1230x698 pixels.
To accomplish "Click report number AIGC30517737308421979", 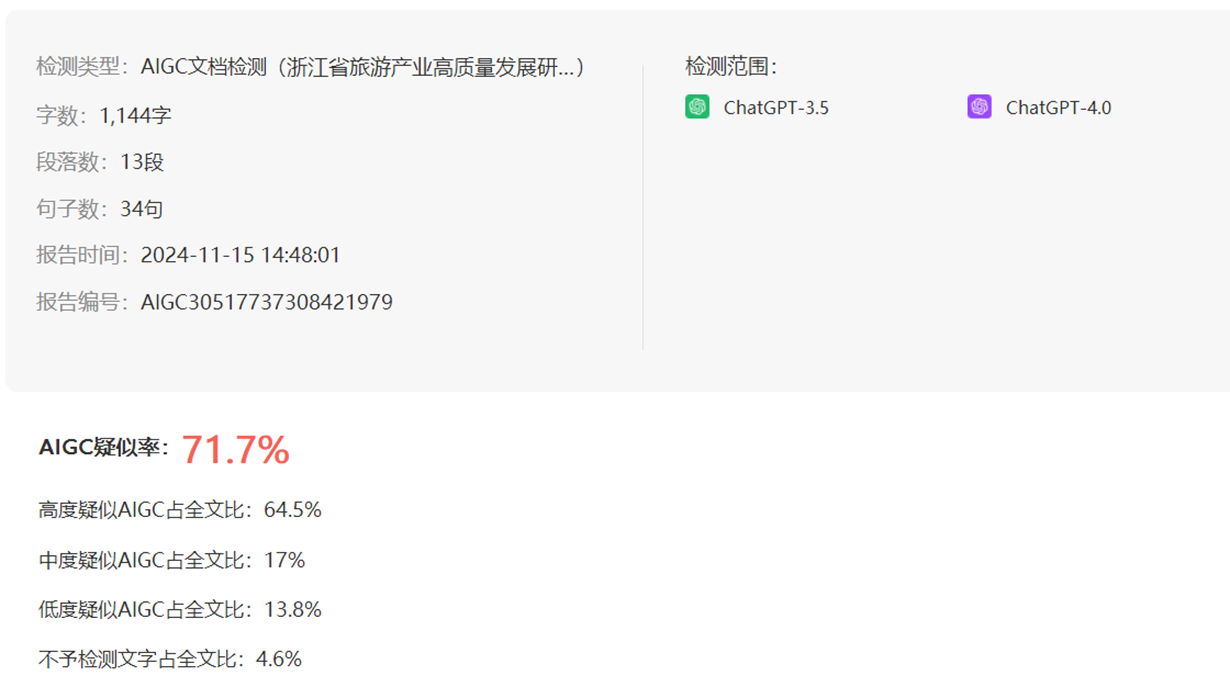I will [267, 302].
